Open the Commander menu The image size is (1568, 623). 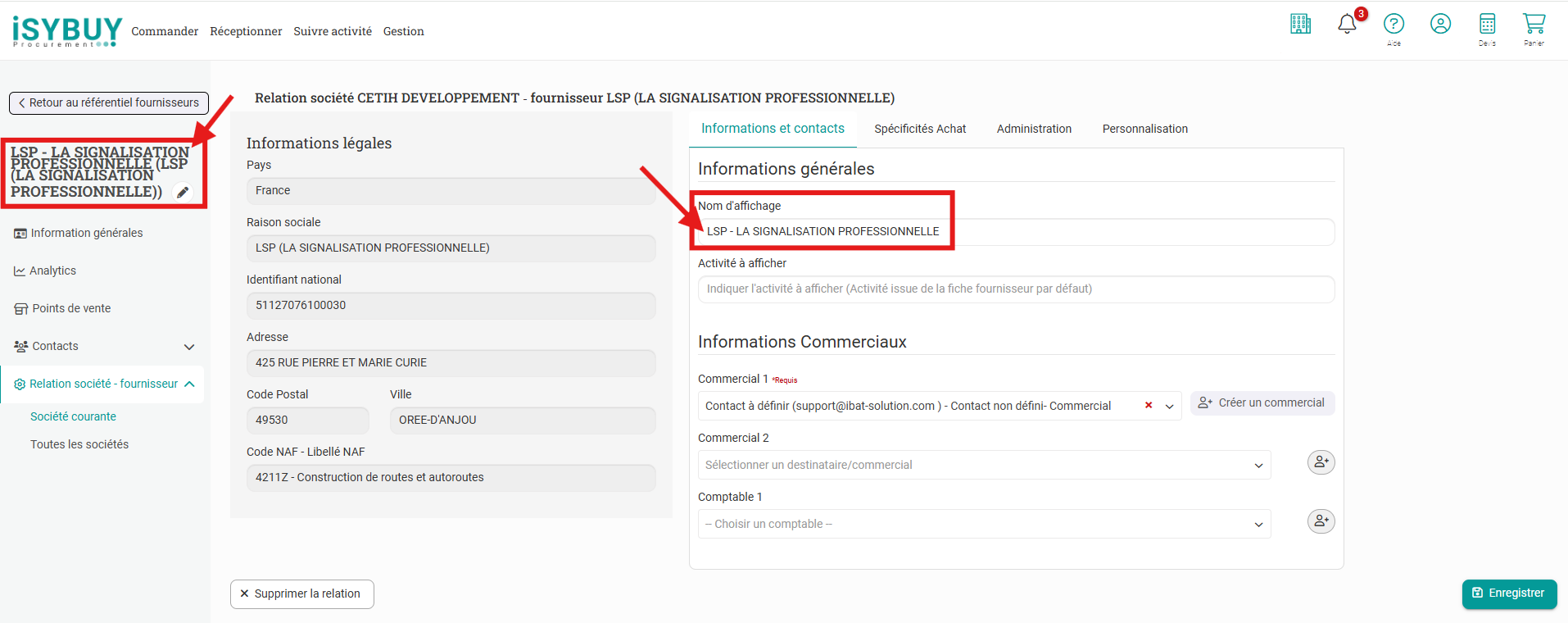click(165, 31)
